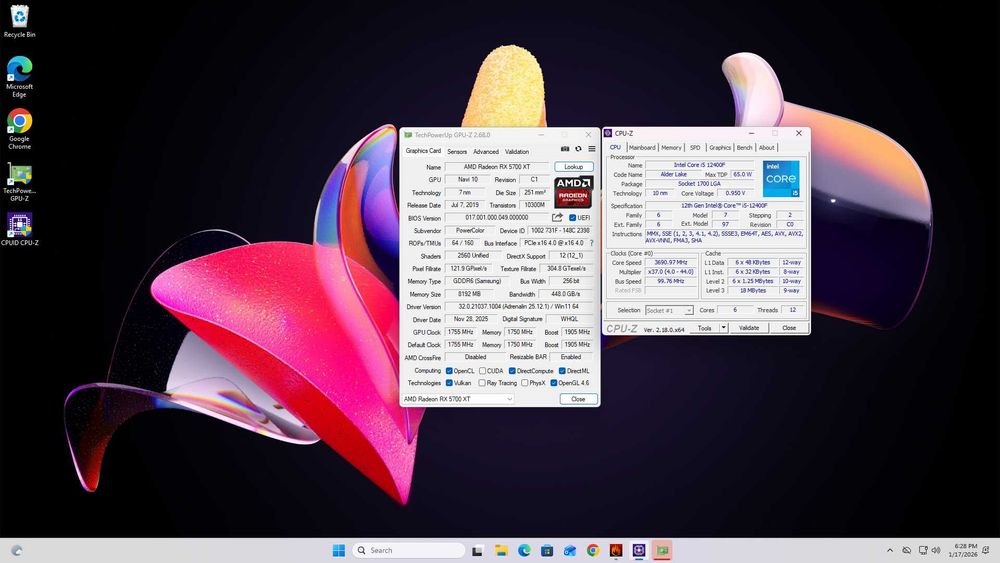
Task: Expand the Tools dropdown arrow in CPU-Z
Action: pyautogui.click(x=722, y=328)
